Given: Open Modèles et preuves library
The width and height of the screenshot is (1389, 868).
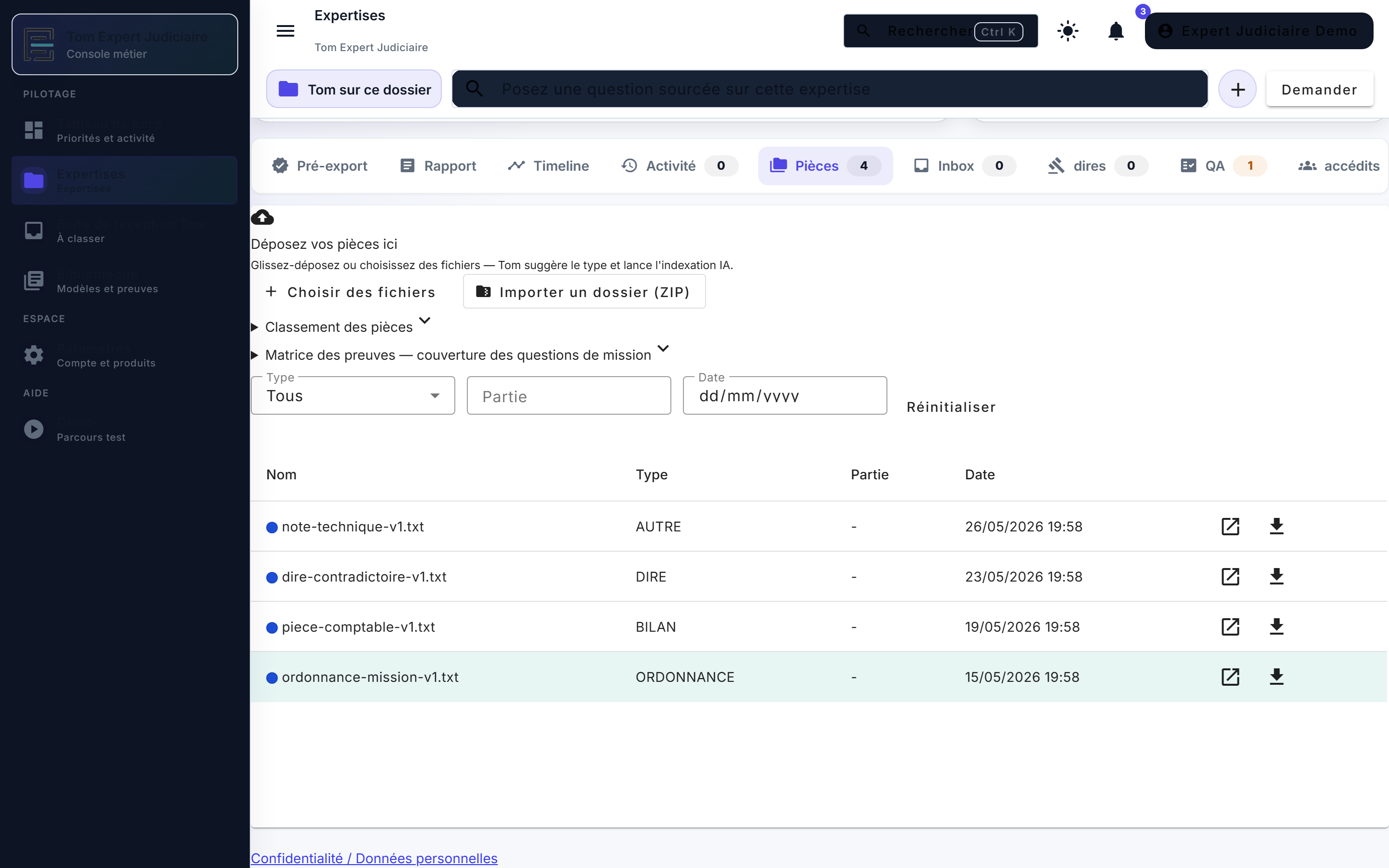Looking at the screenshot, I should click(124, 281).
